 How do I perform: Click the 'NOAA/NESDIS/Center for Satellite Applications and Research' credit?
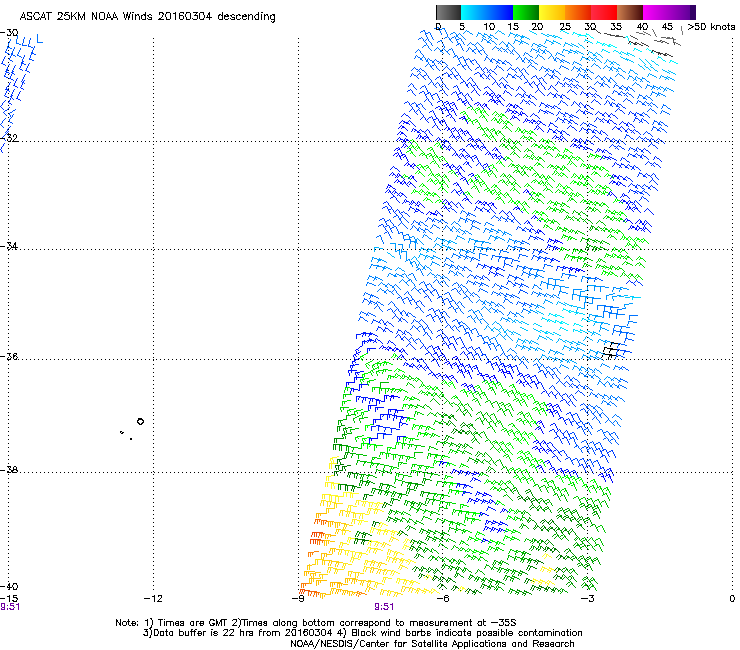pyautogui.click(x=432, y=644)
